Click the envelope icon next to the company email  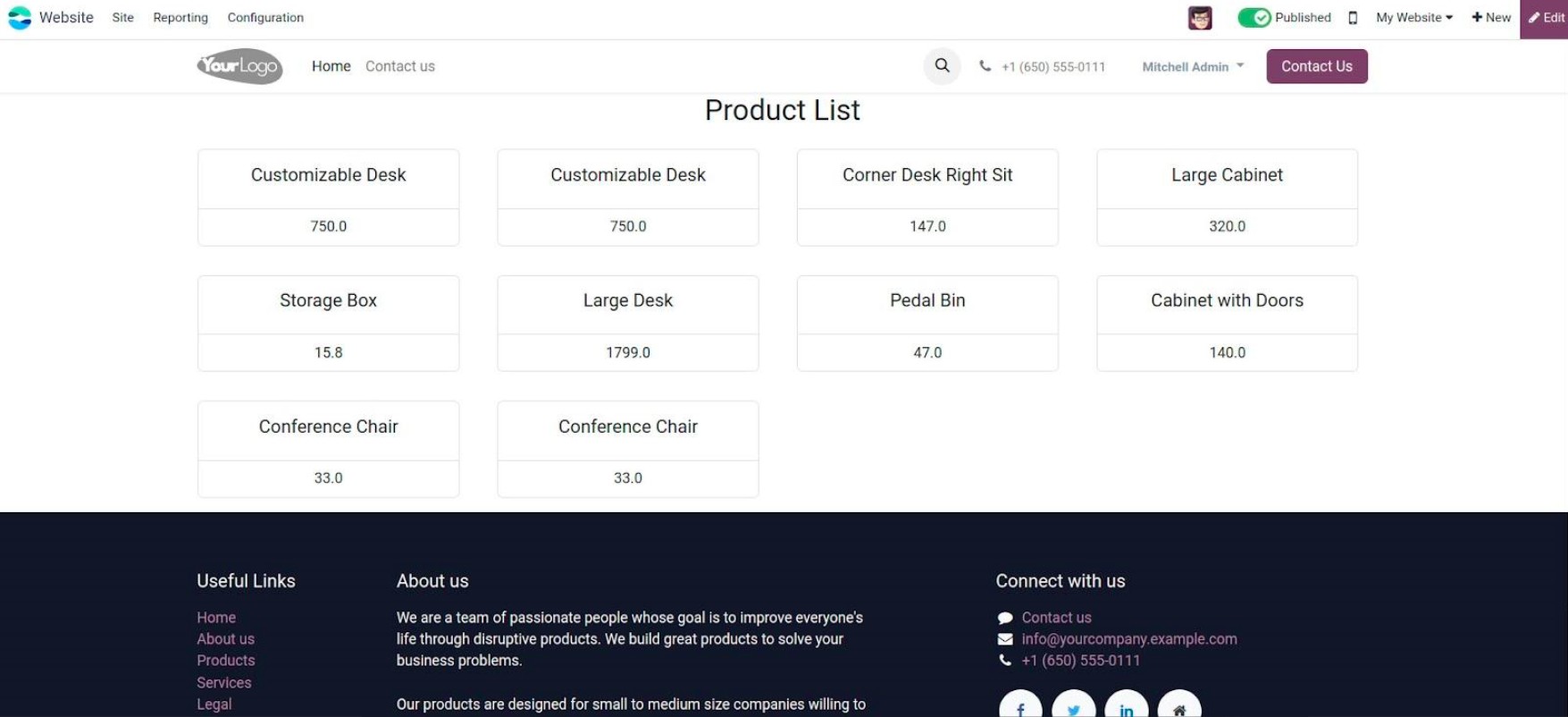pos(1004,638)
